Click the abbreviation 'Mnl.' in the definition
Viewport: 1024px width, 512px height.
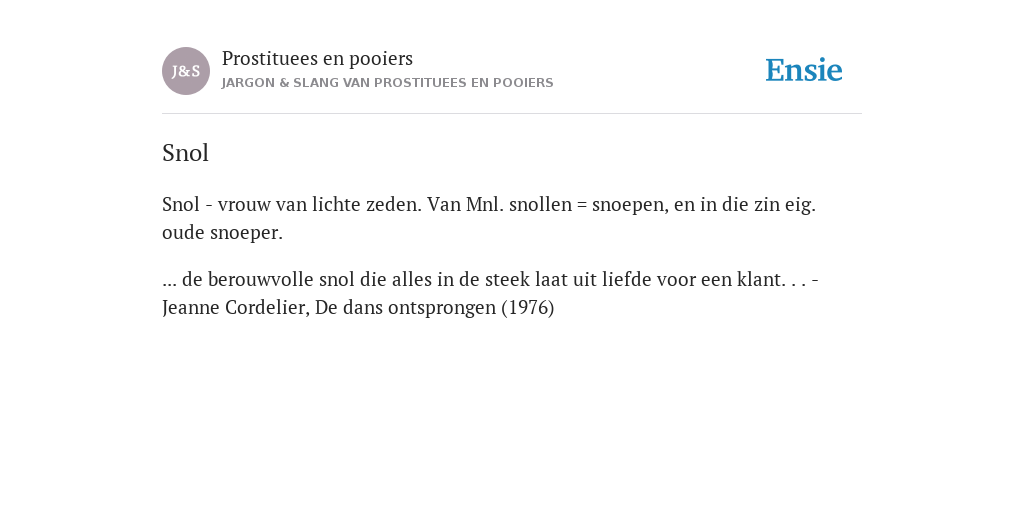pyautogui.click(x=485, y=204)
